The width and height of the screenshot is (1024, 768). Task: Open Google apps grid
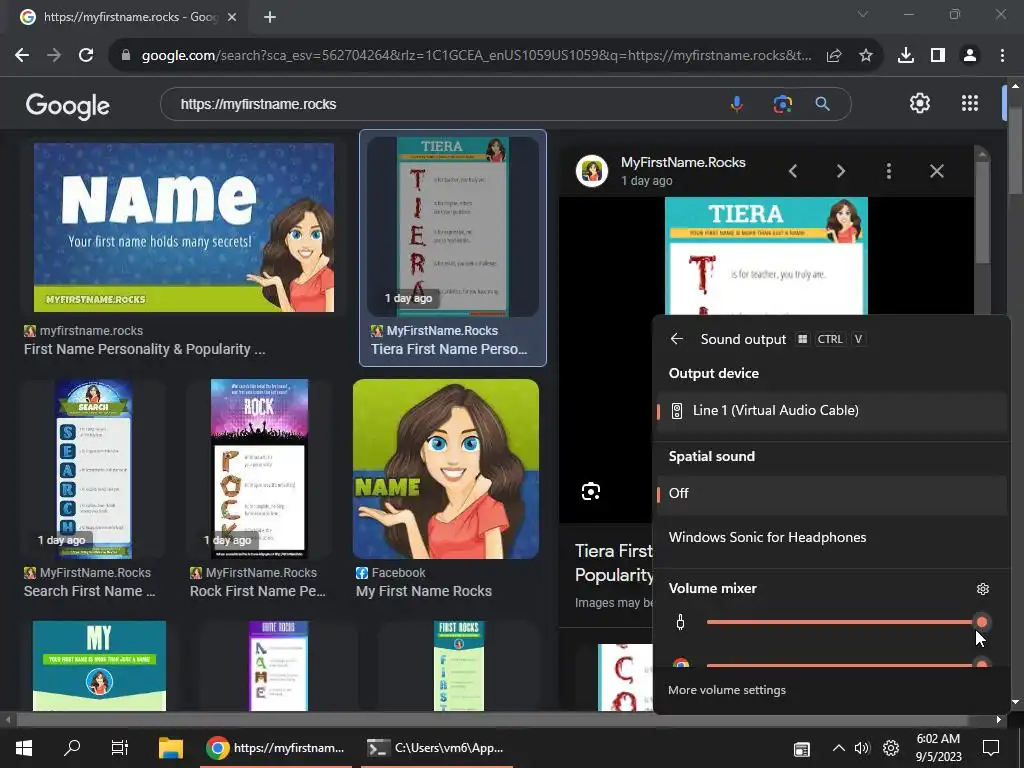tap(970, 103)
